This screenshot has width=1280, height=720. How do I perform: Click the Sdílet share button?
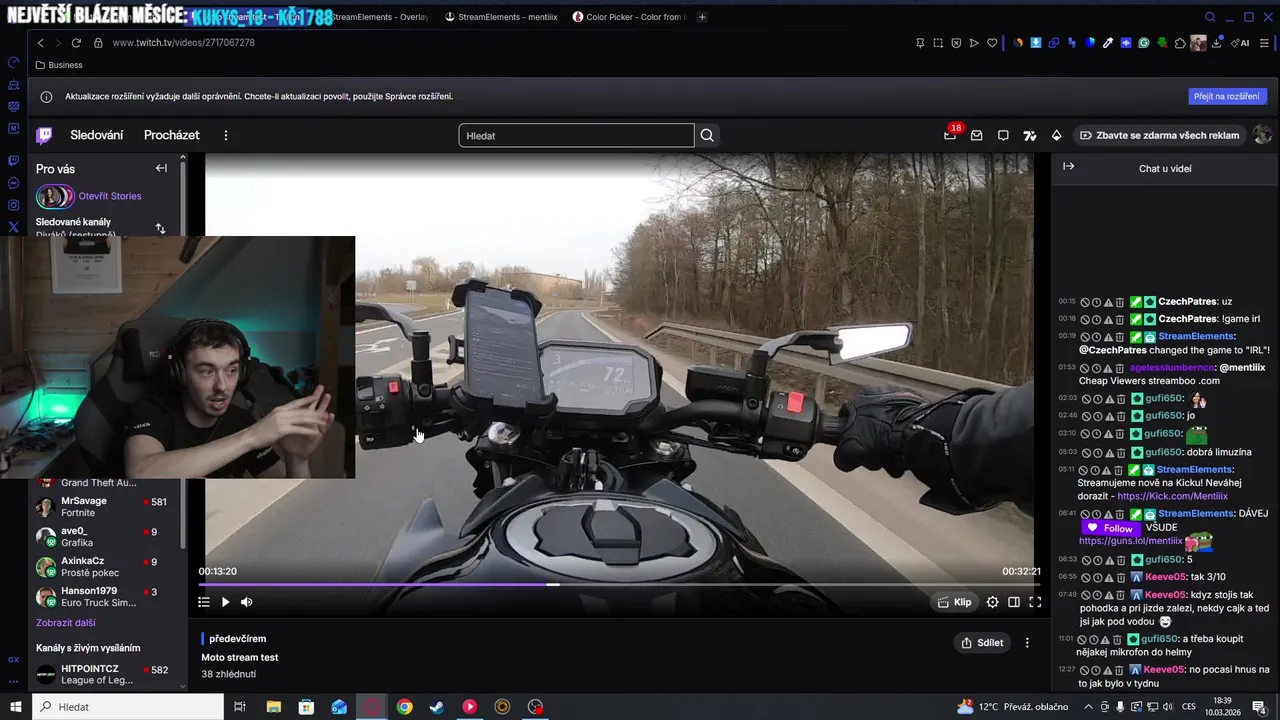pos(982,643)
